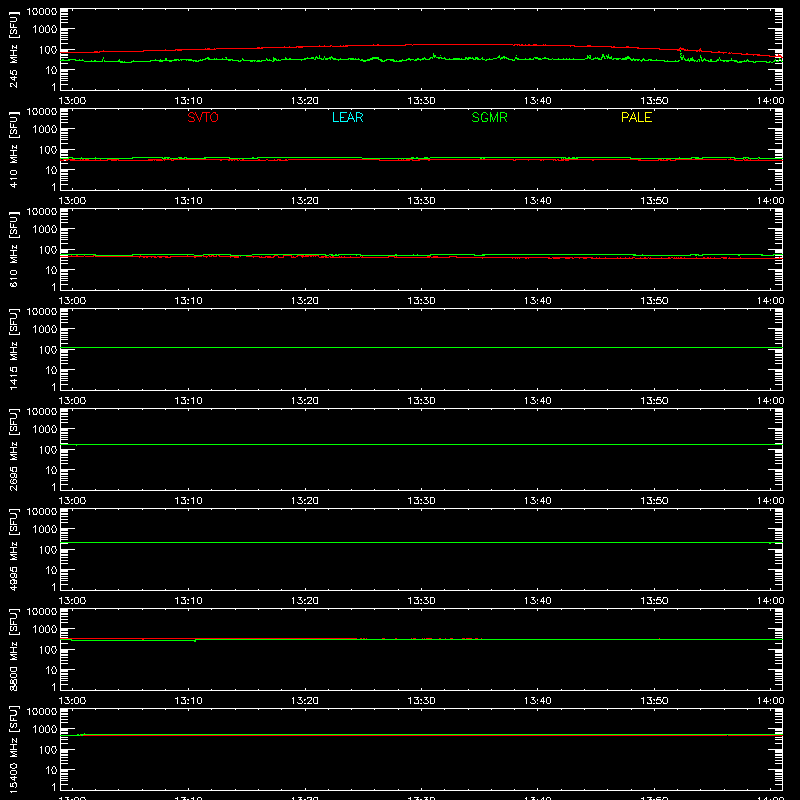Click the cyan LEAR station label
Image resolution: width=800 pixels, height=800 pixels.
click(x=347, y=117)
